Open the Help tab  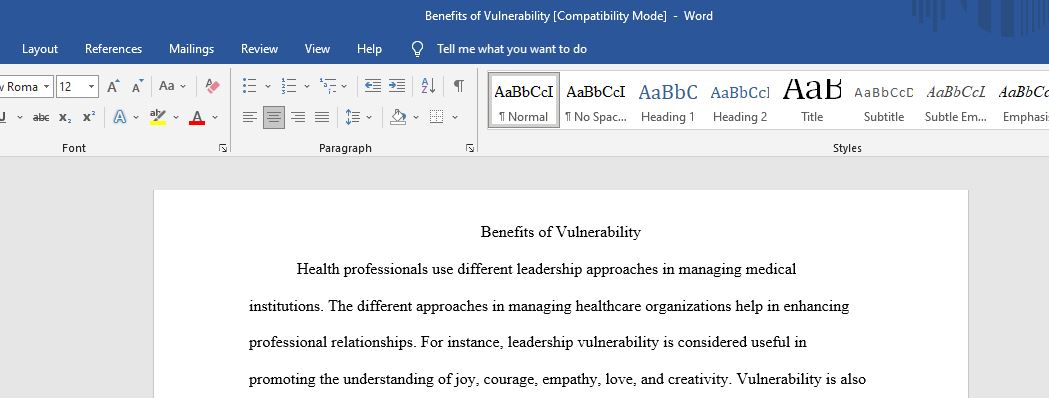369,49
